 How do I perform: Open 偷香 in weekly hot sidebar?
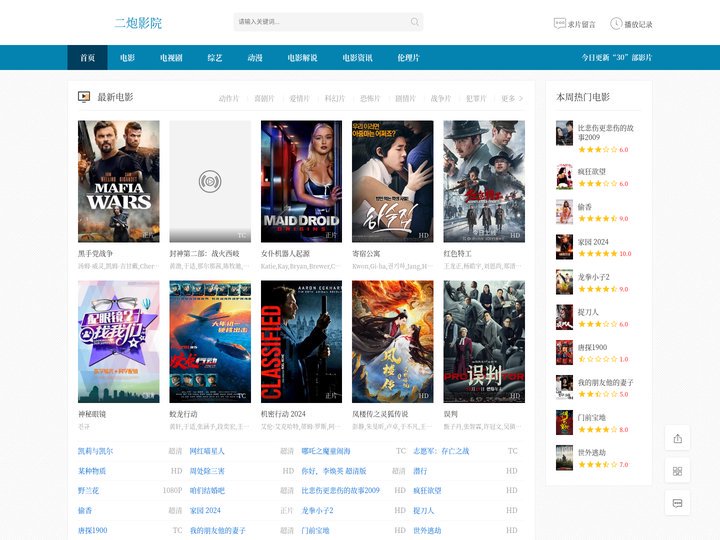(585, 207)
